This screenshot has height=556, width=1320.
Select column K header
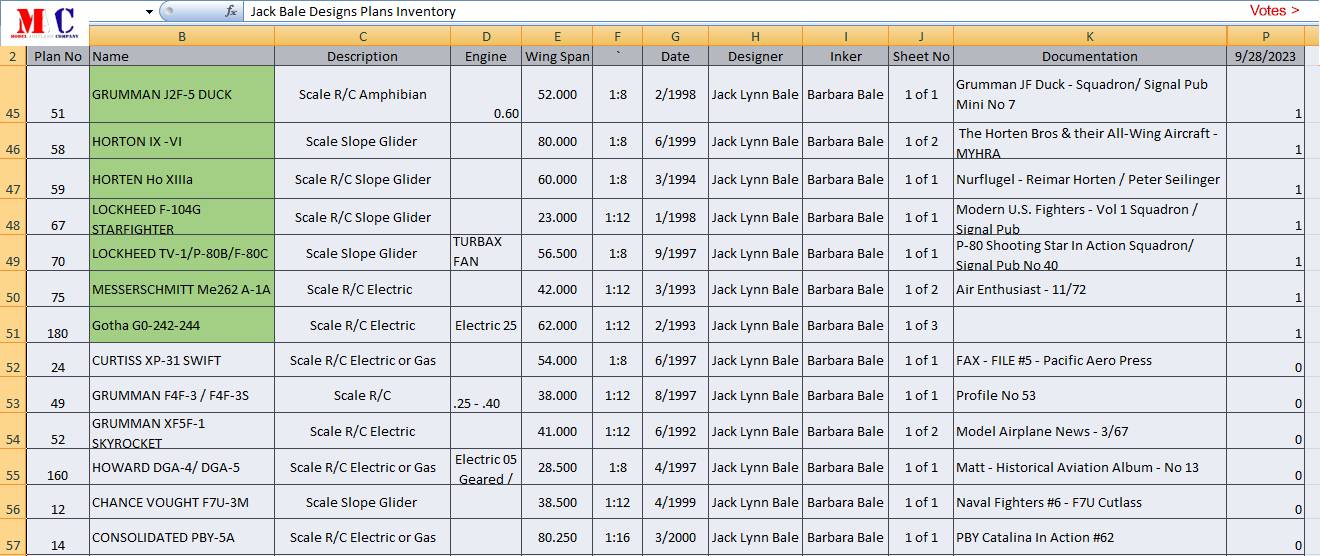tap(1090, 36)
